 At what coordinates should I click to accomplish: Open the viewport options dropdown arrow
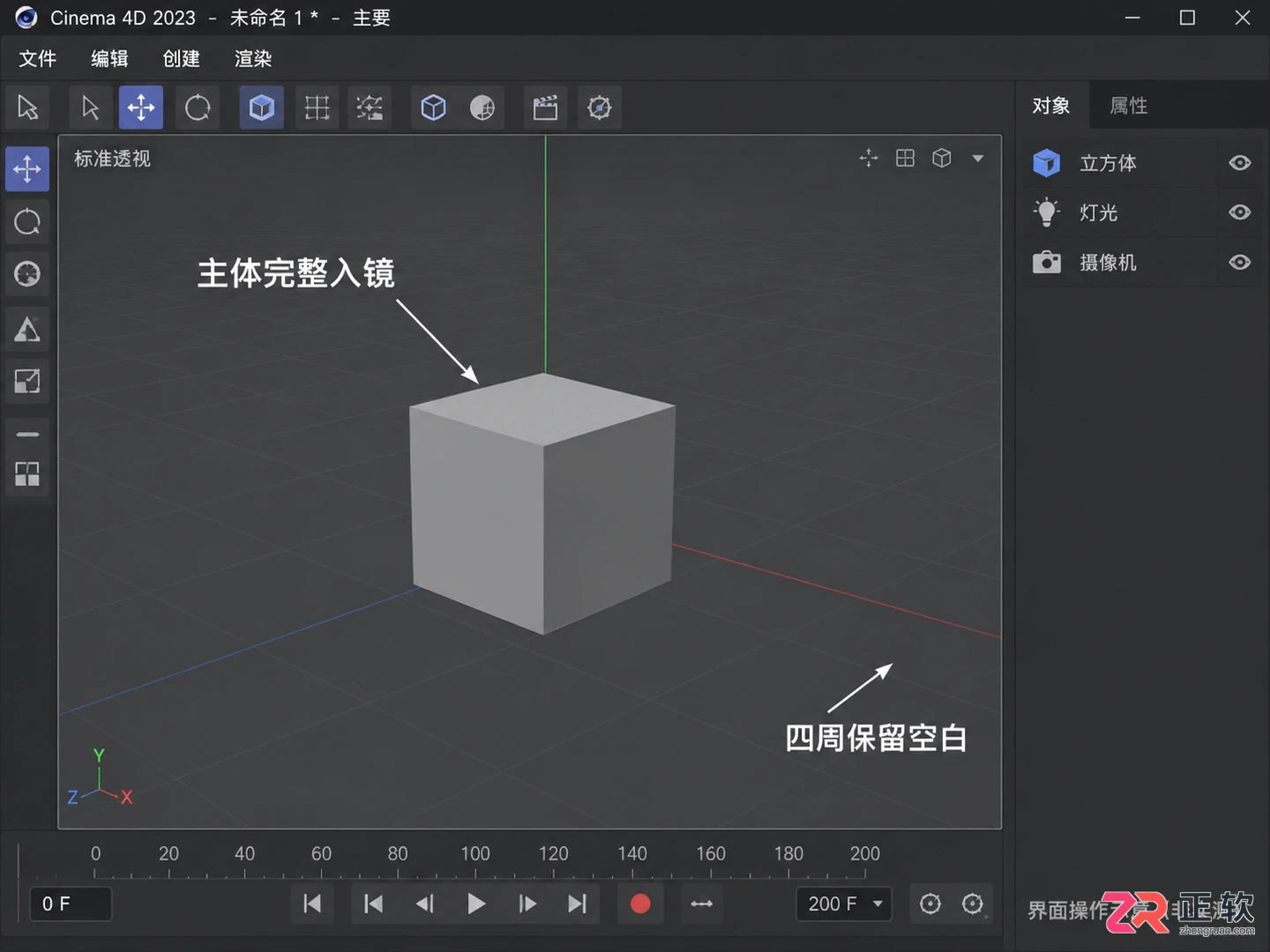click(978, 159)
